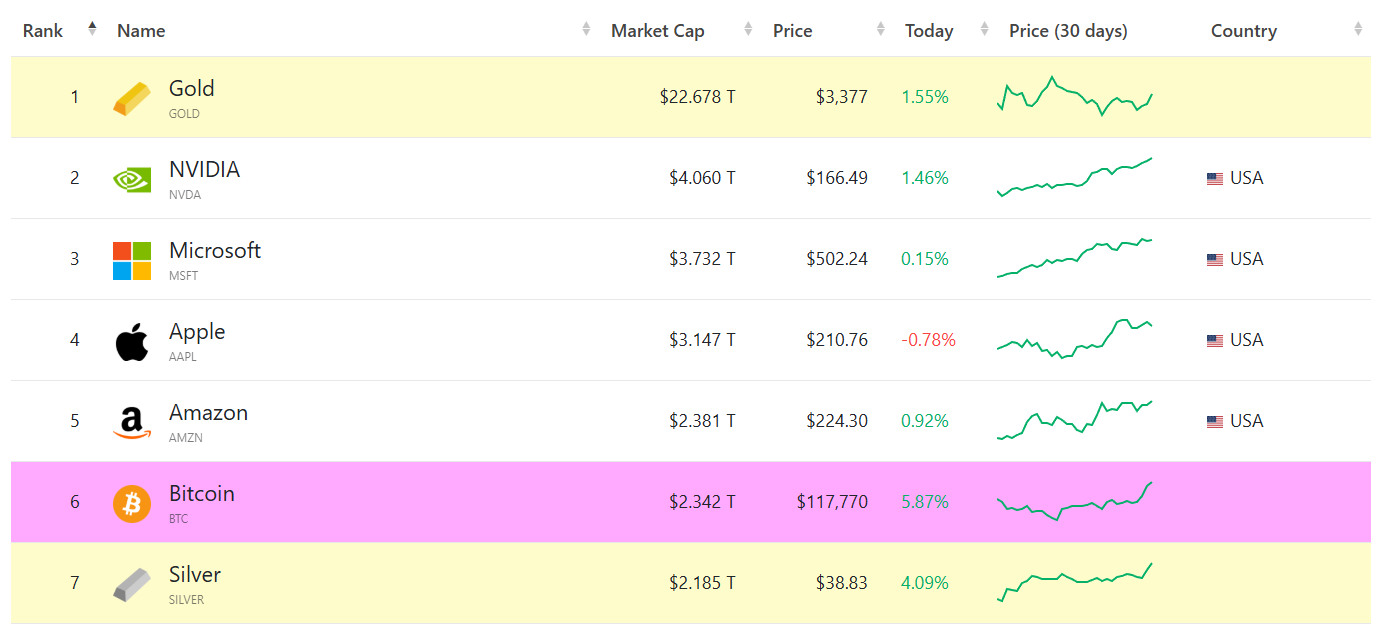
Task: Click Silver's price $38.83
Action: [x=842, y=583]
